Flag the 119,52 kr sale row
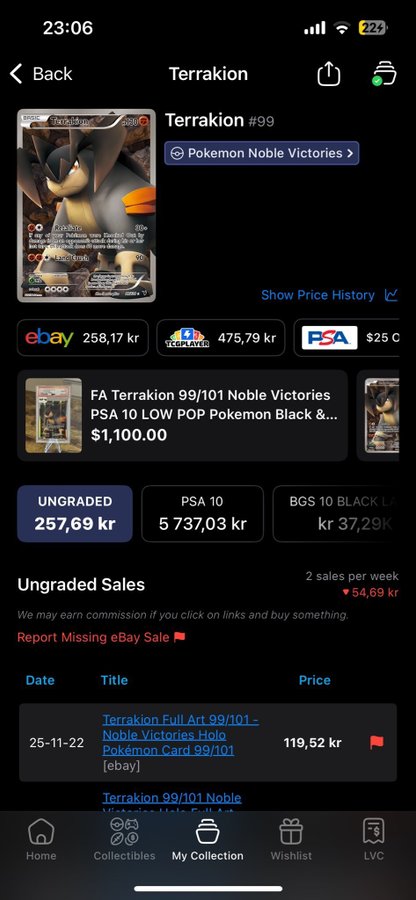 [x=376, y=743]
